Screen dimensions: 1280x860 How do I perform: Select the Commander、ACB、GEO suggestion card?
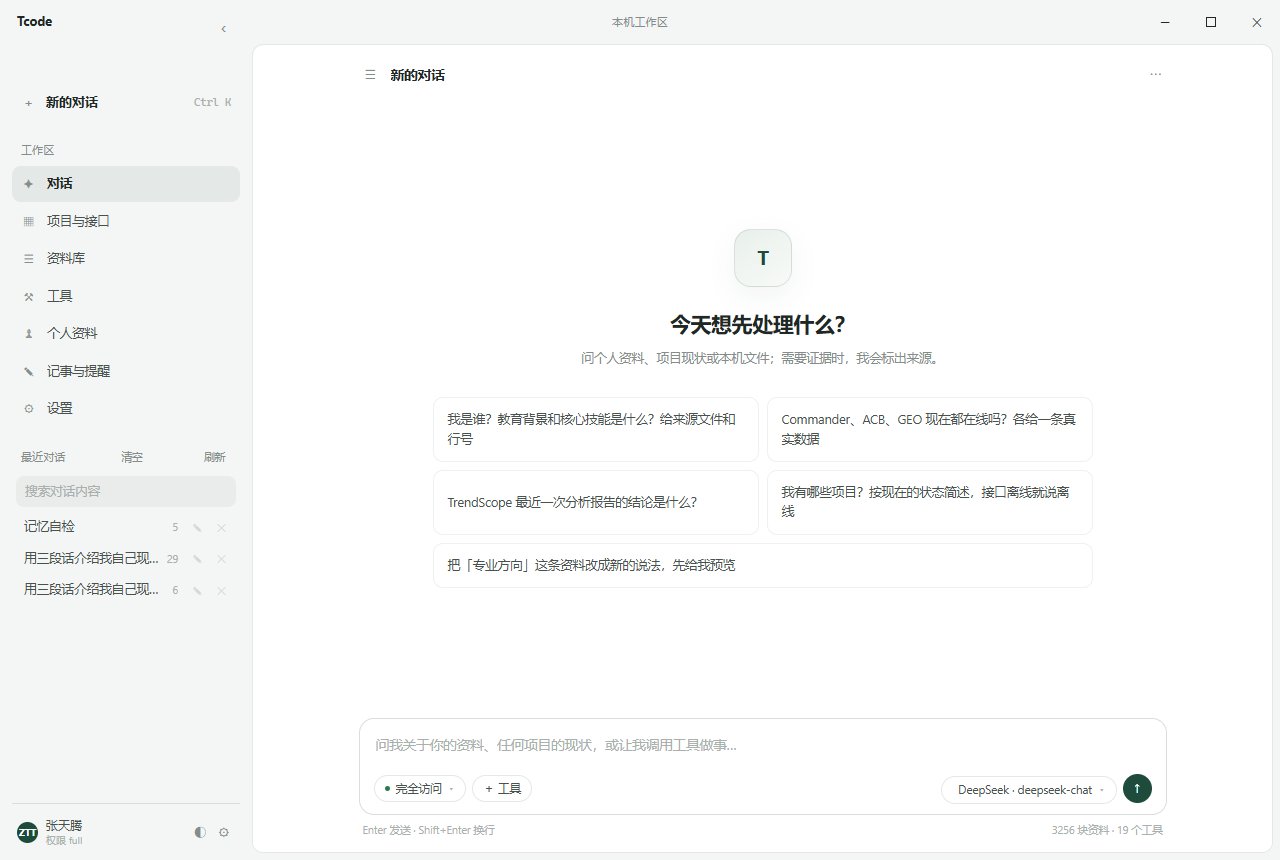coord(930,429)
